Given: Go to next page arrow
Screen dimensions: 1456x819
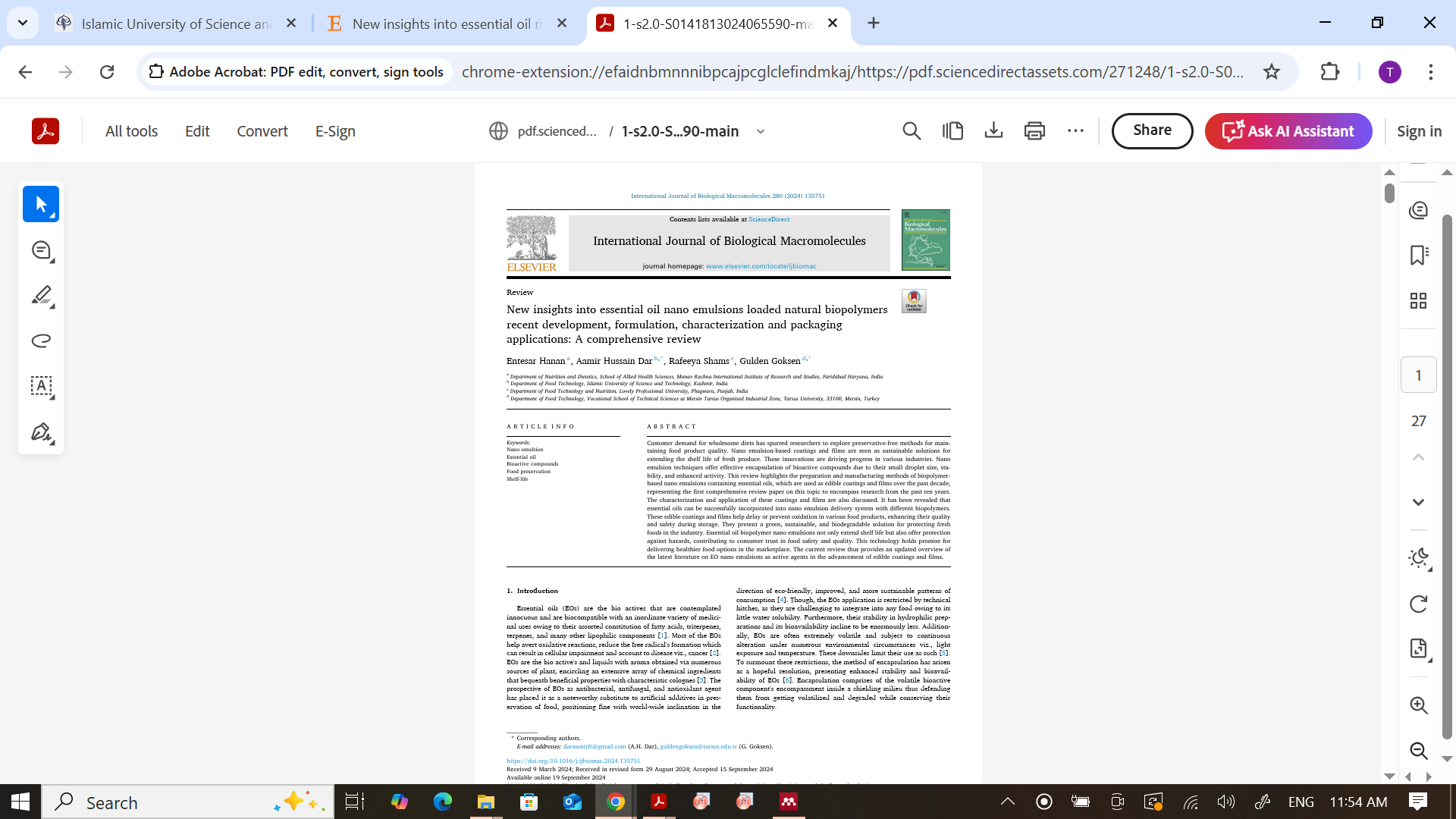Looking at the screenshot, I should (1418, 502).
